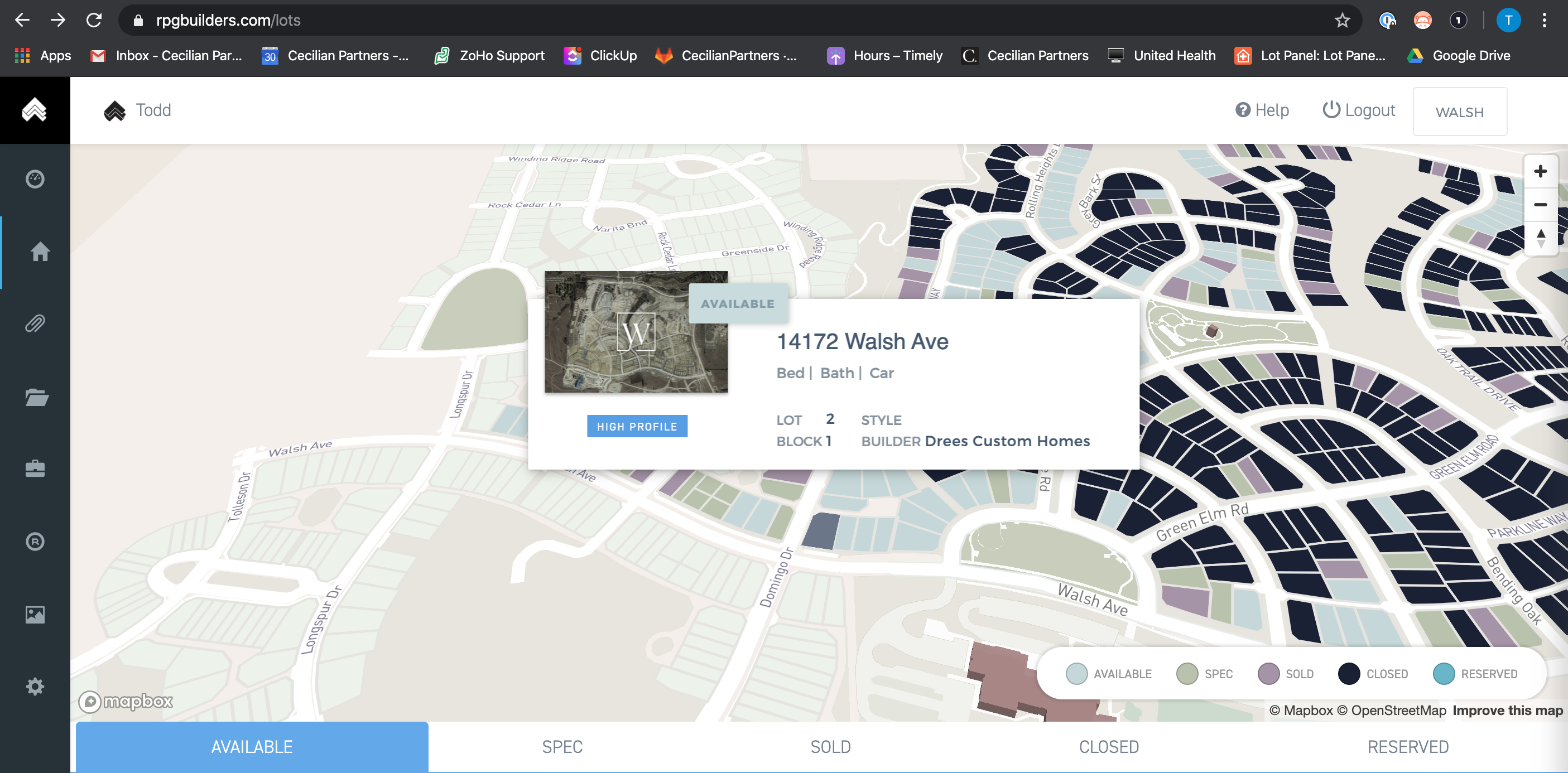Click the briefcase icon in sidebar

coord(35,468)
